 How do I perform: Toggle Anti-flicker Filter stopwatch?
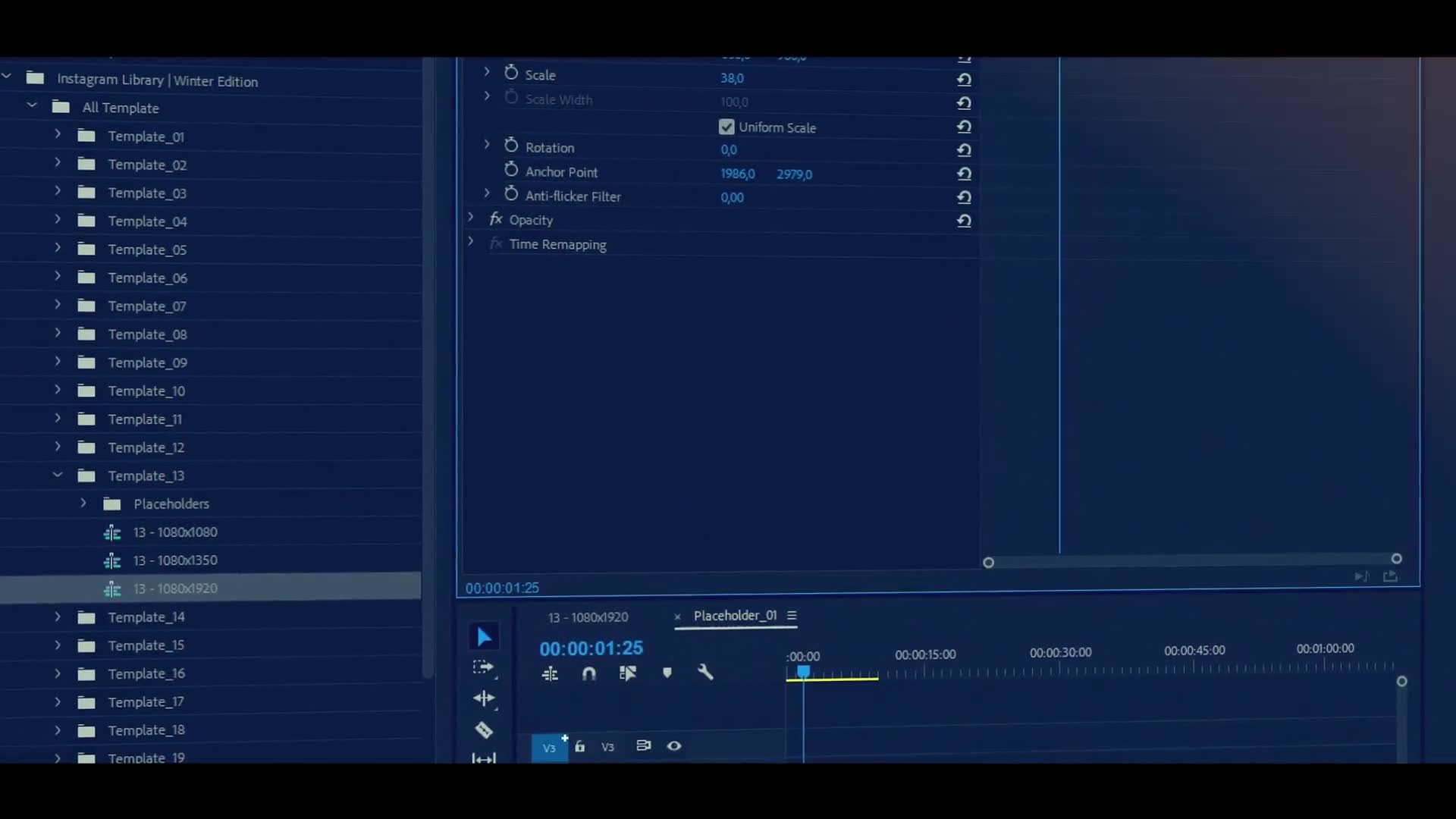(511, 194)
